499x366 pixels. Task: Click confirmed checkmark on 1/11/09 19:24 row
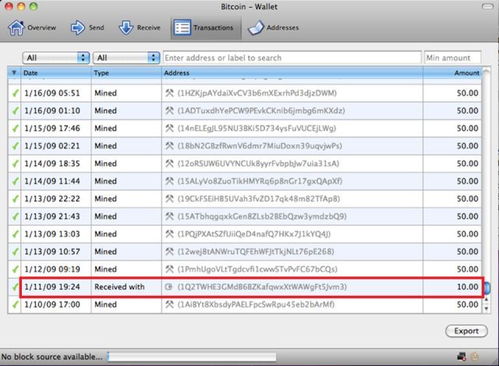(x=15, y=287)
